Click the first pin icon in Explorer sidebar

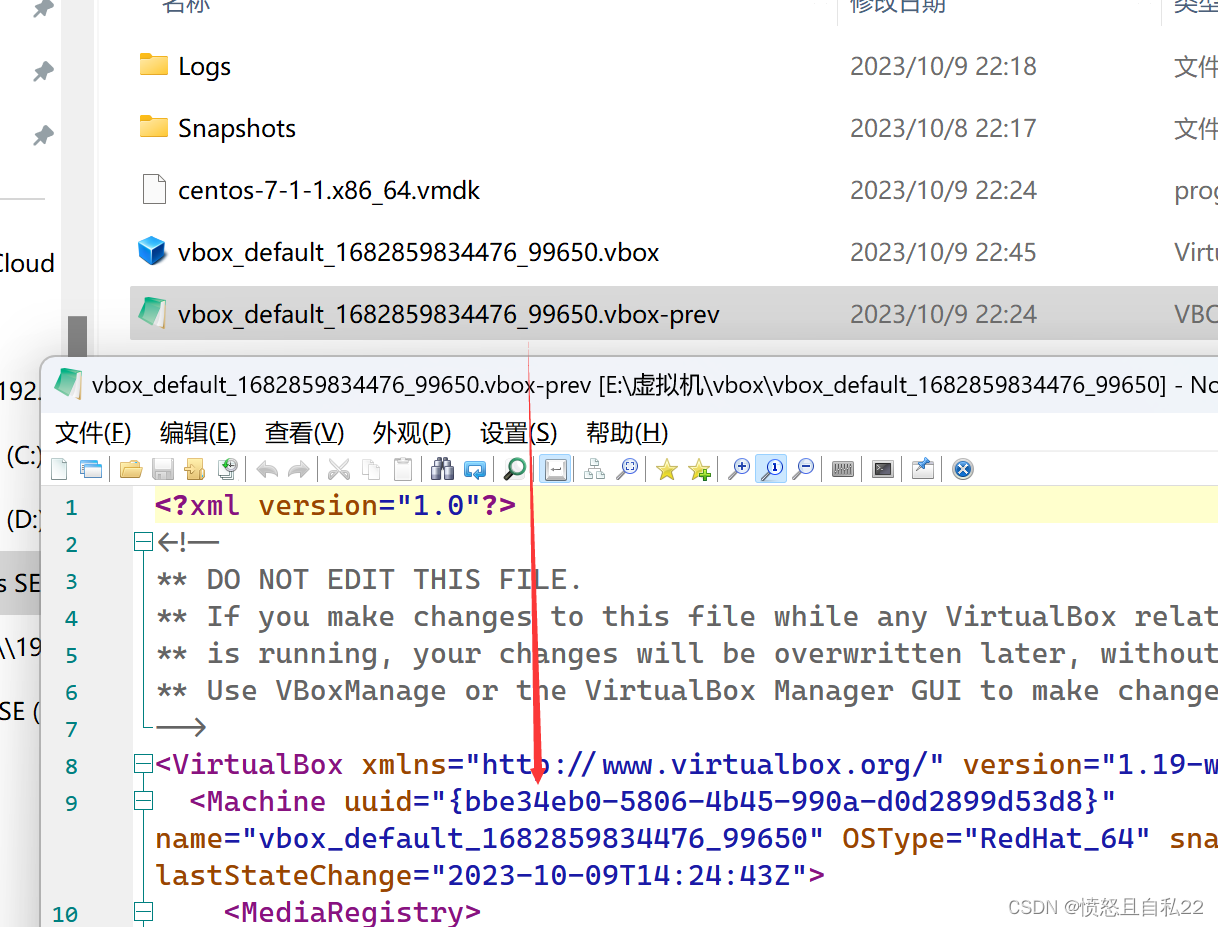(x=43, y=9)
